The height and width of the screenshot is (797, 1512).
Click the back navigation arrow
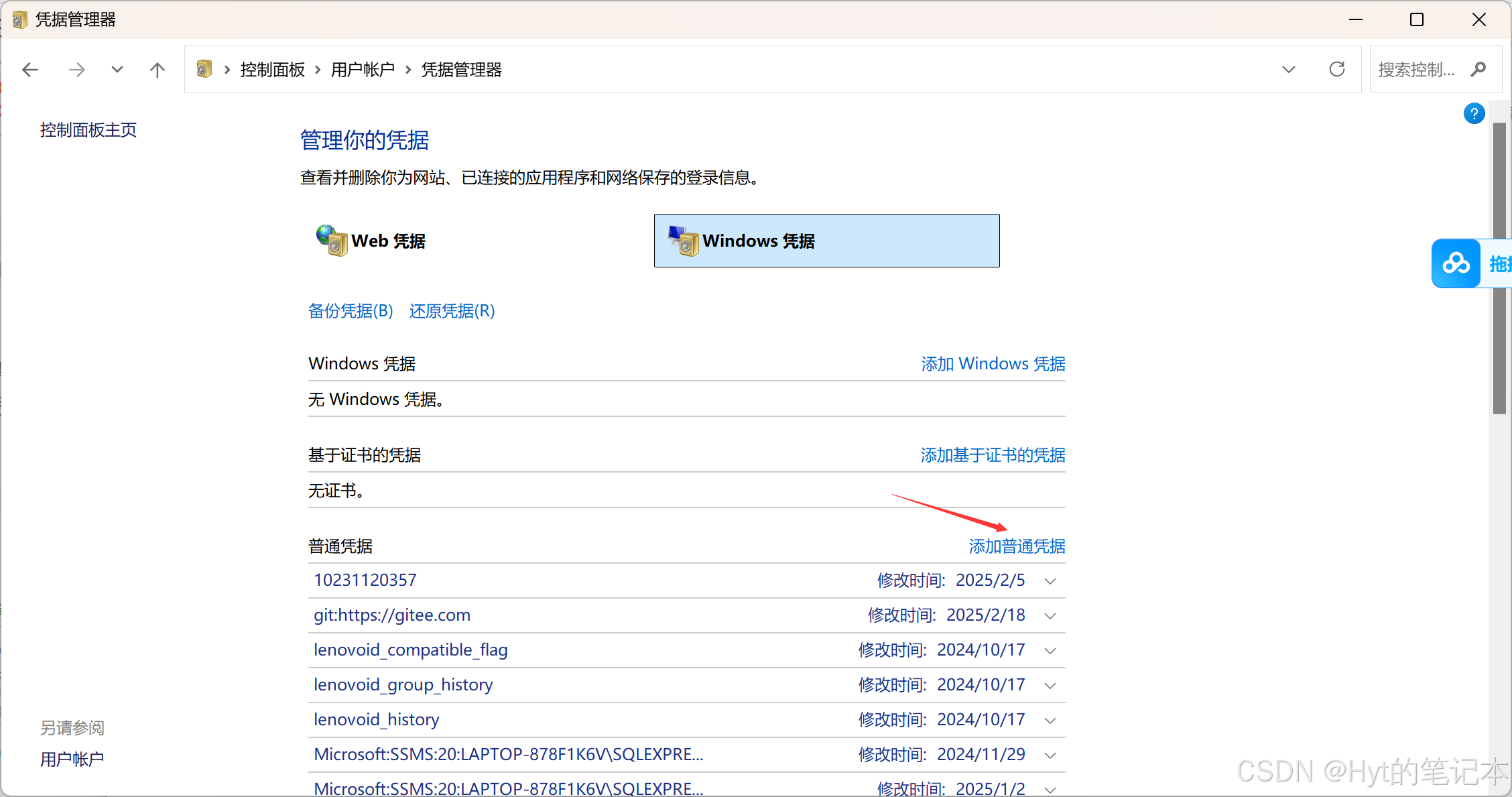[30, 70]
